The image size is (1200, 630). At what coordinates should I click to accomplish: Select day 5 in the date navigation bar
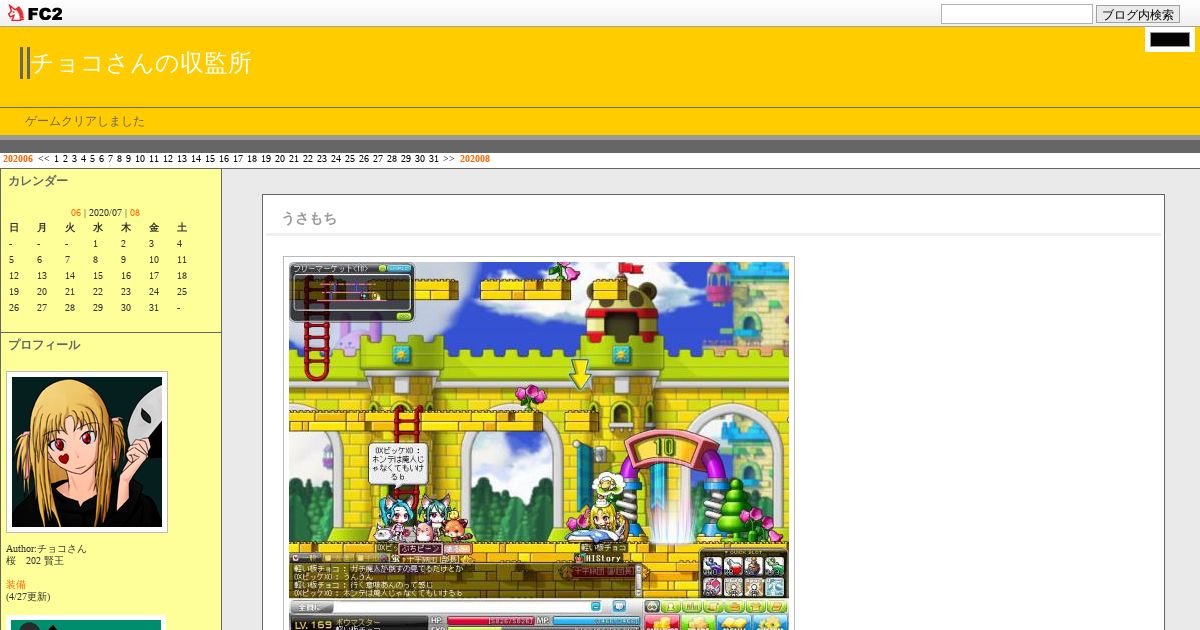point(92,159)
